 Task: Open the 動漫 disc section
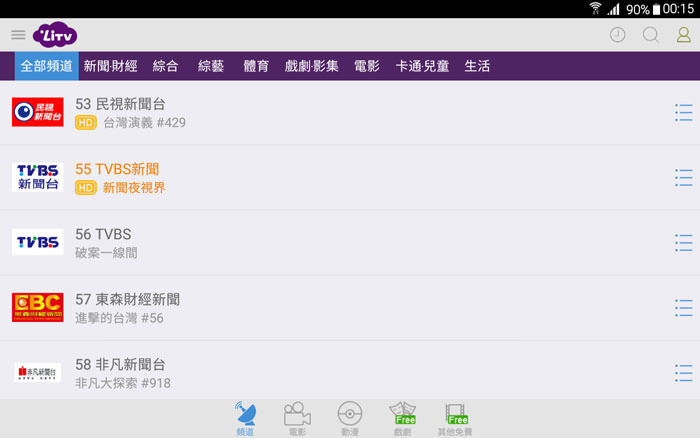click(350, 418)
